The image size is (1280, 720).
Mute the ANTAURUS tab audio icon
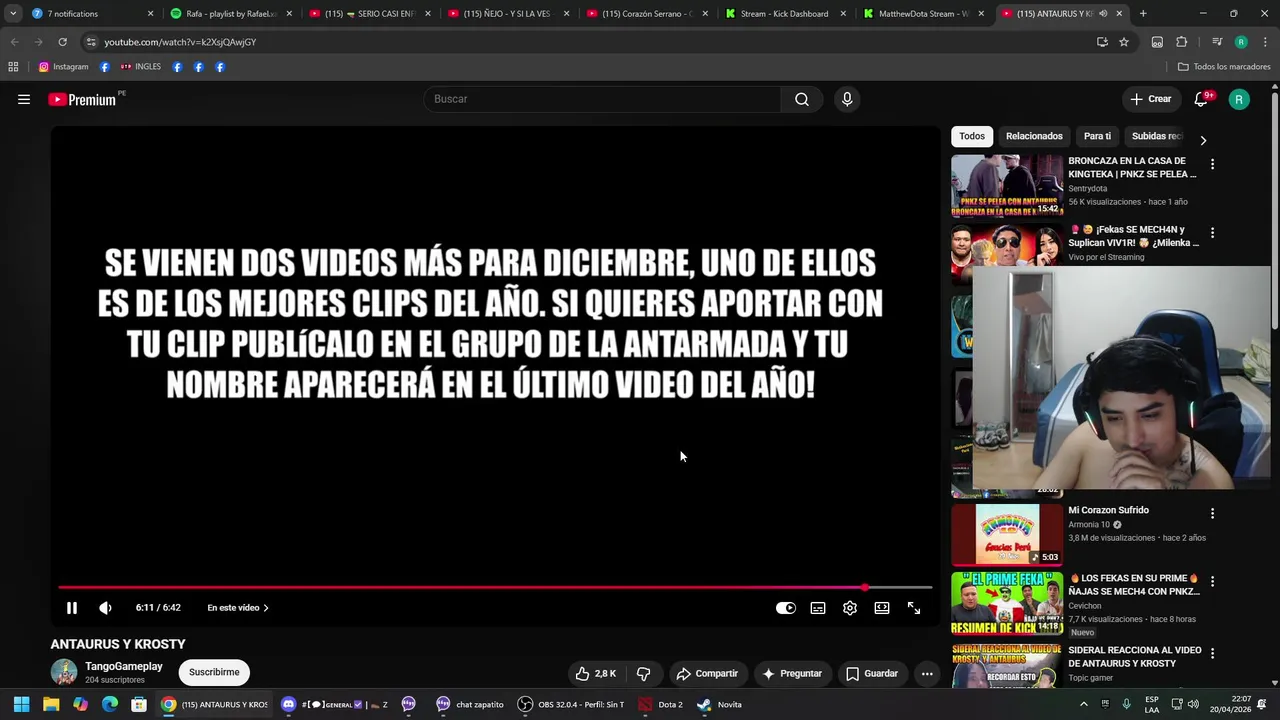[1103, 14]
